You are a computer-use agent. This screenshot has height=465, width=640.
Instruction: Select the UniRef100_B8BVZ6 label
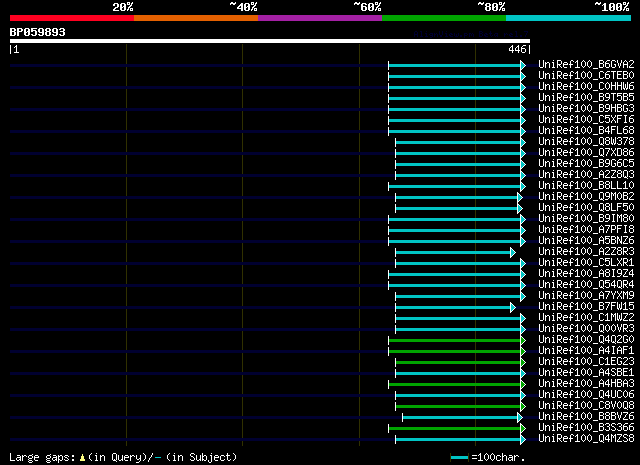[586, 417]
